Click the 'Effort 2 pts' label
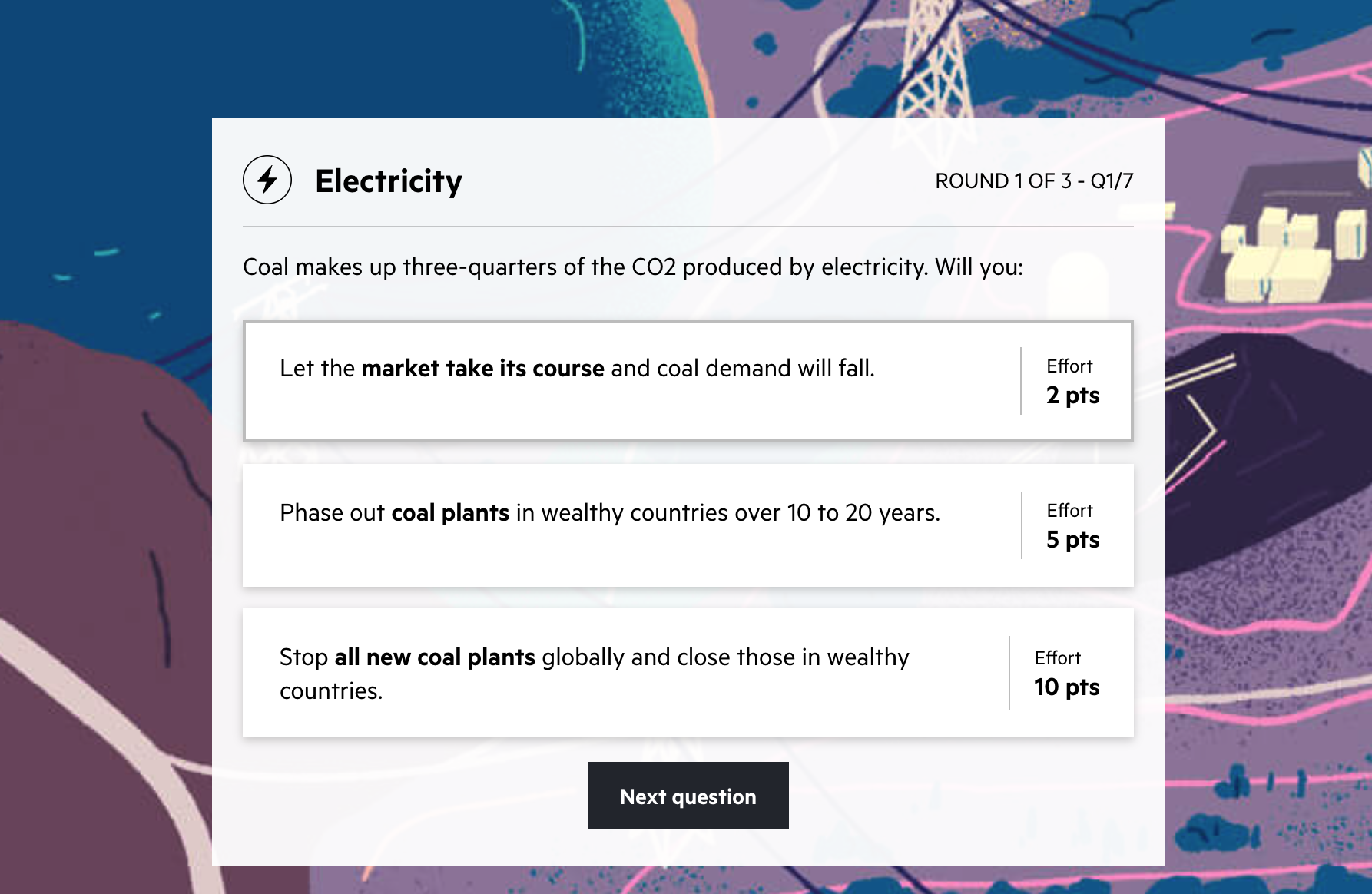The height and width of the screenshot is (894, 1372). [1072, 382]
